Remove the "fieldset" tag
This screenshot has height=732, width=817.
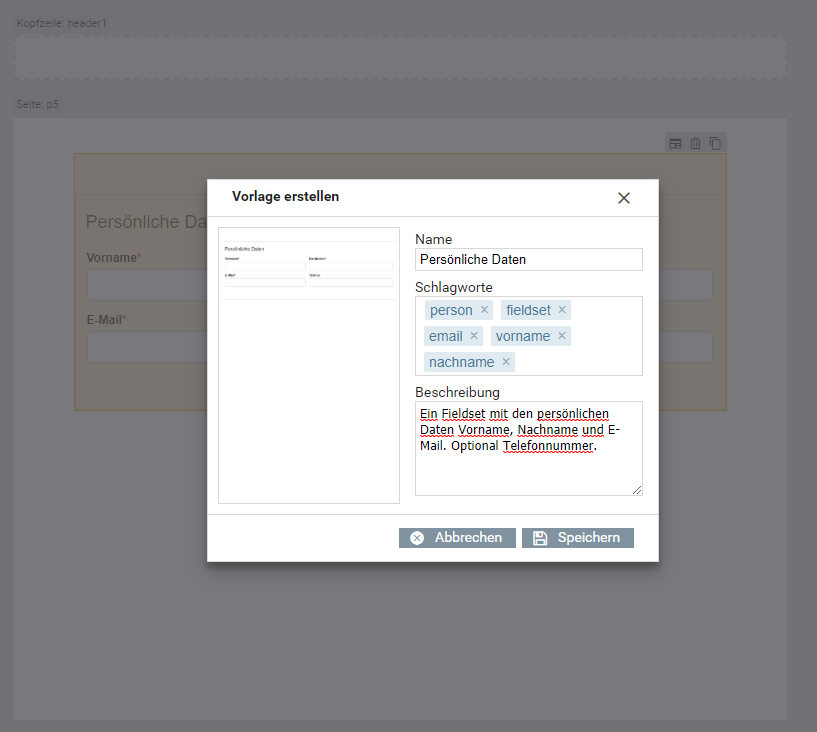(562, 310)
